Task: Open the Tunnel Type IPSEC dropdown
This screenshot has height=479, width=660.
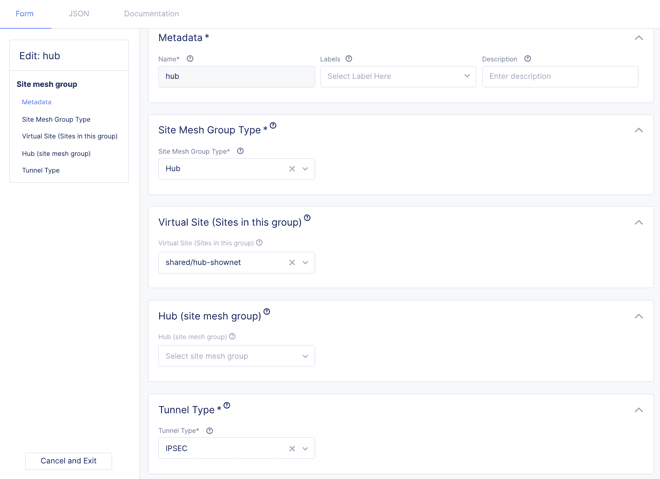Action: coord(306,449)
